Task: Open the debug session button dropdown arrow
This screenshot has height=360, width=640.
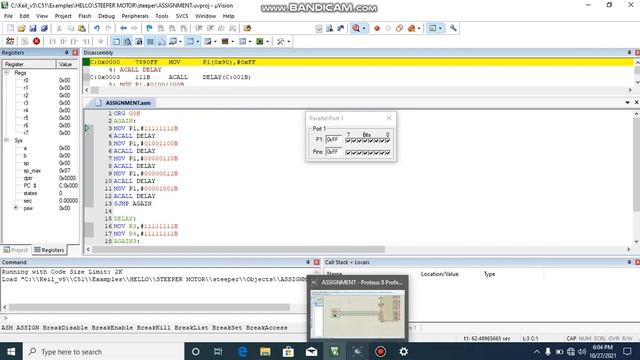Action: click(364, 28)
